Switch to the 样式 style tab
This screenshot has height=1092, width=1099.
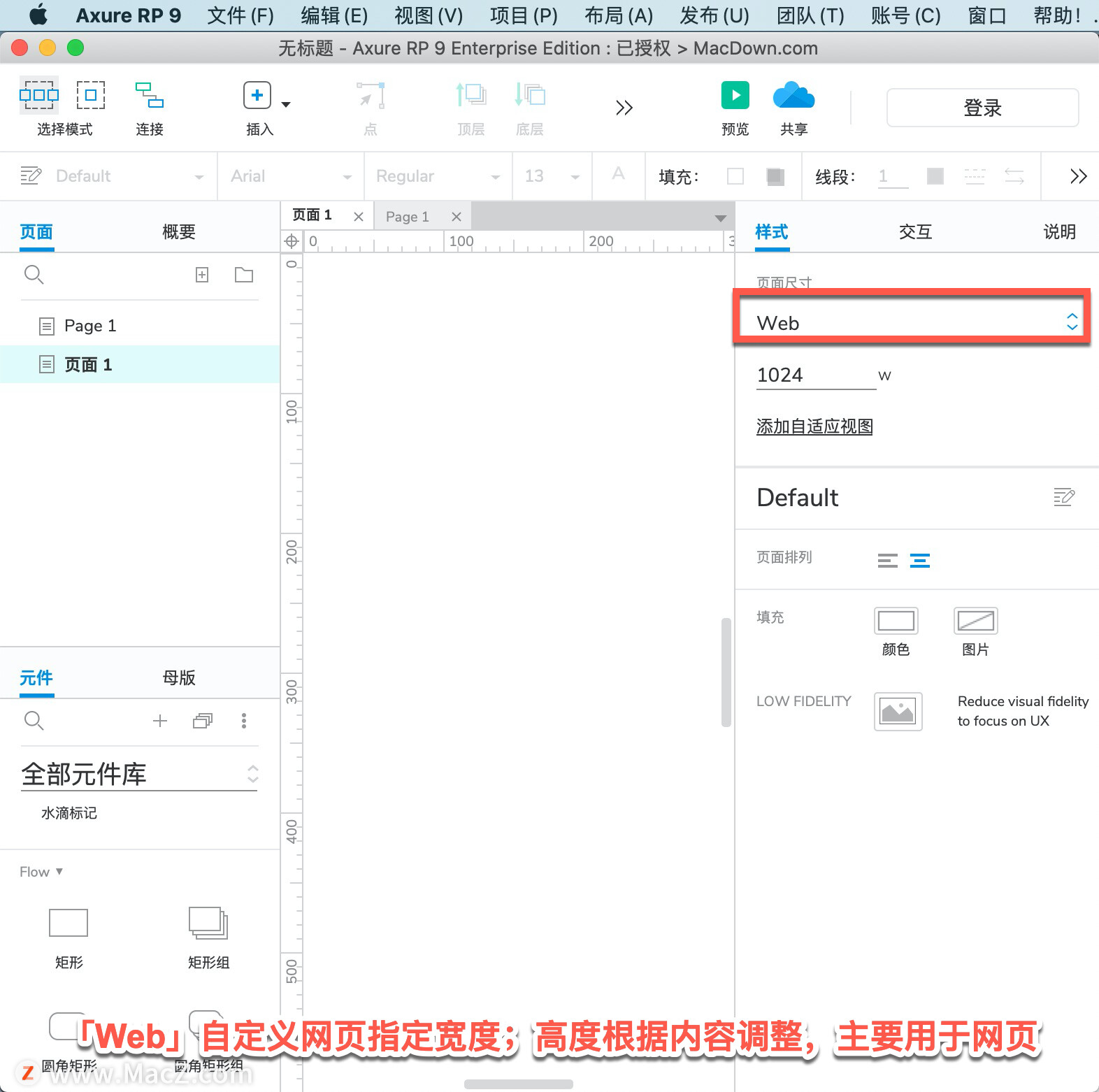click(x=772, y=232)
